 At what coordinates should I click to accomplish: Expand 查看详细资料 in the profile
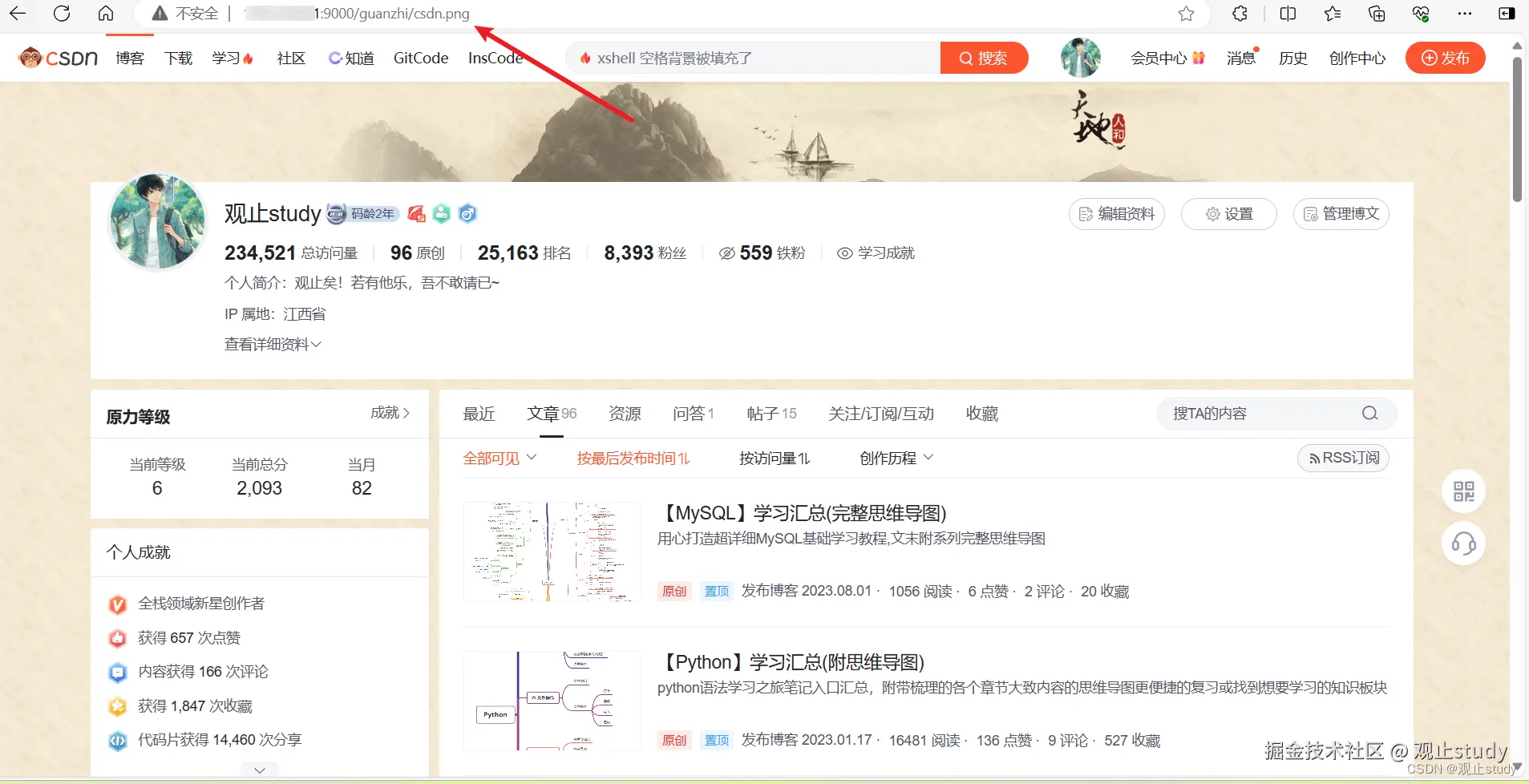[x=272, y=344]
